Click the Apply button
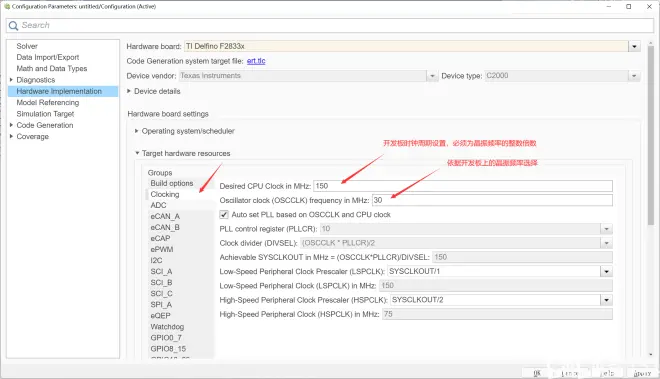This screenshot has height=379, width=660. 642,373
